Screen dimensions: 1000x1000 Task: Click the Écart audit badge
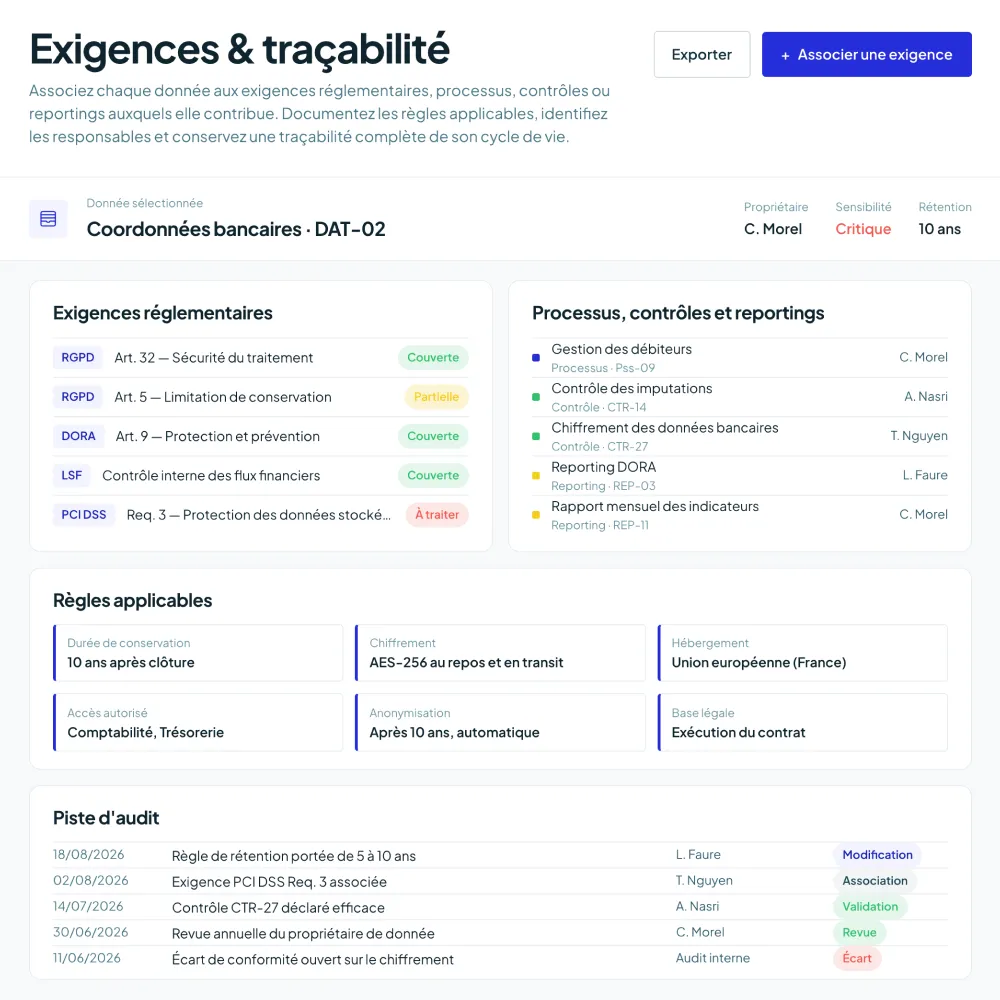click(x=857, y=959)
